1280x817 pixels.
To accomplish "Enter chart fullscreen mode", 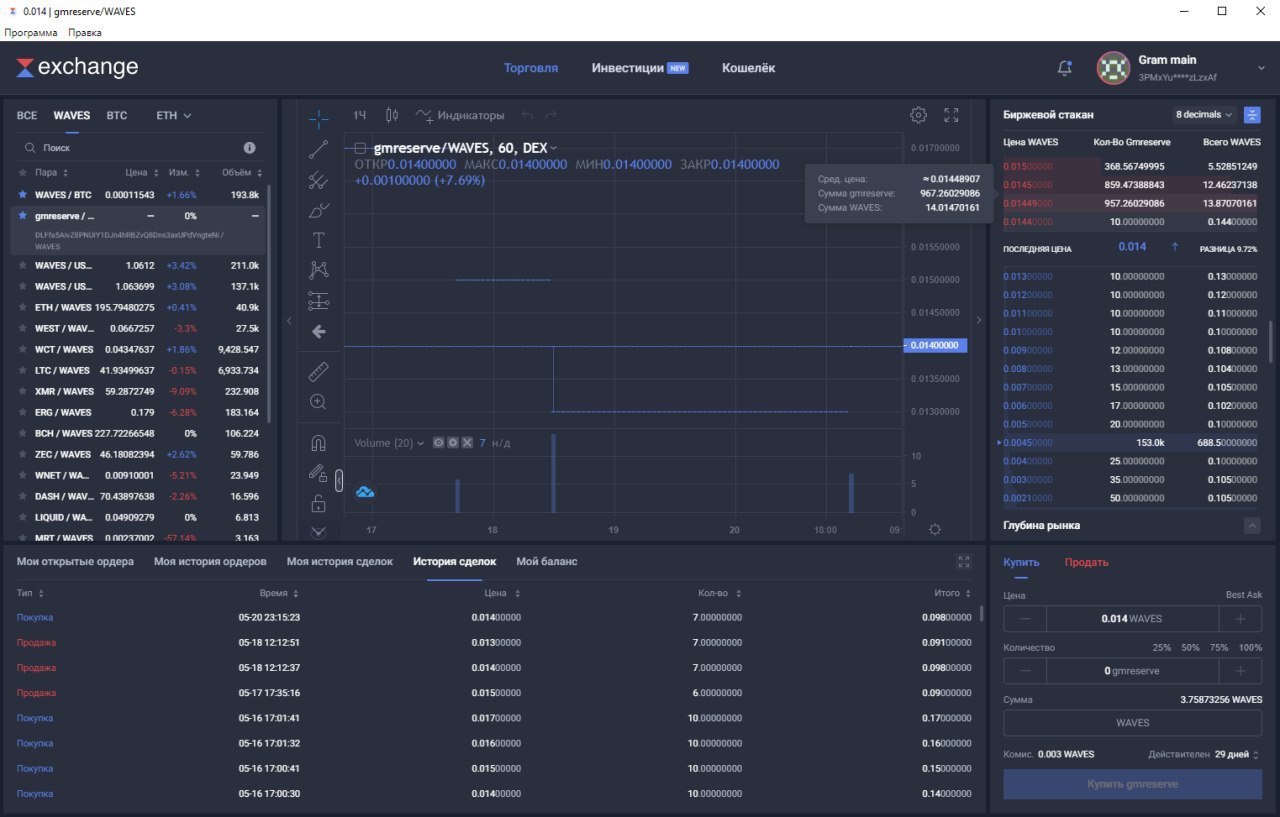I will [x=951, y=115].
